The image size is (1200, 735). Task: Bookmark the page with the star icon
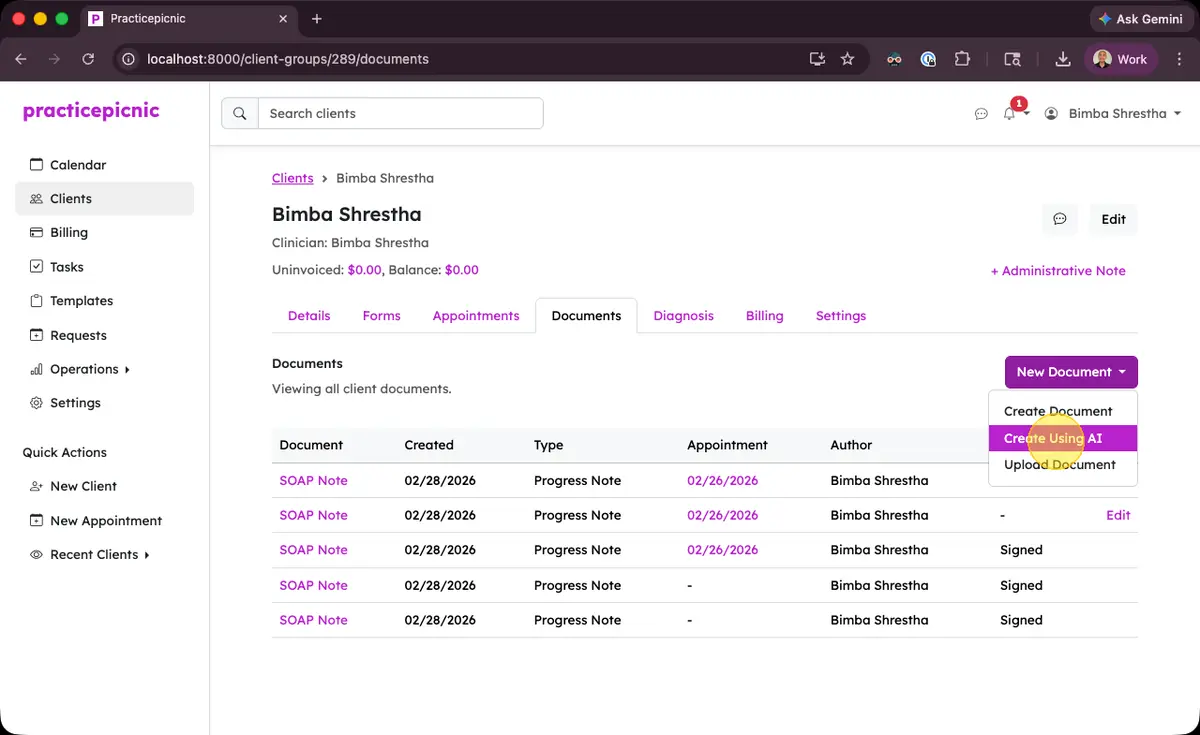(x=847, y=59)
